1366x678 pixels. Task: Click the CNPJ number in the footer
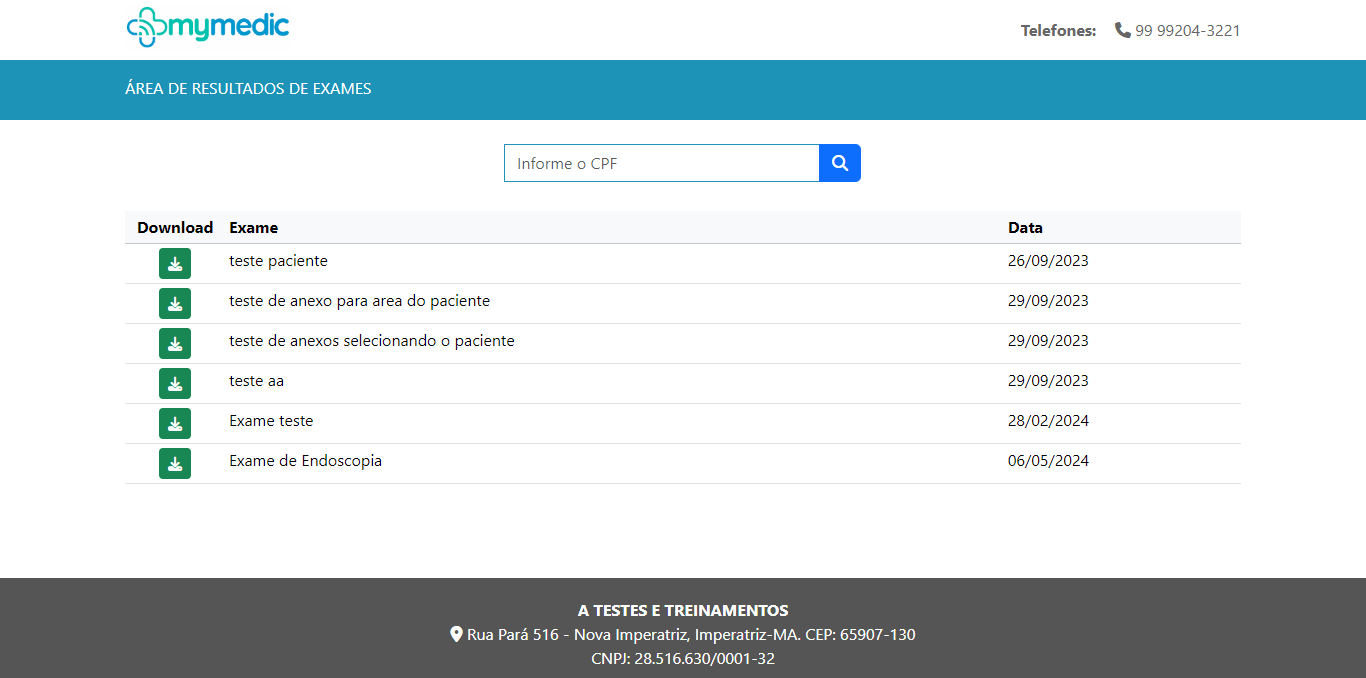(683, 658)
